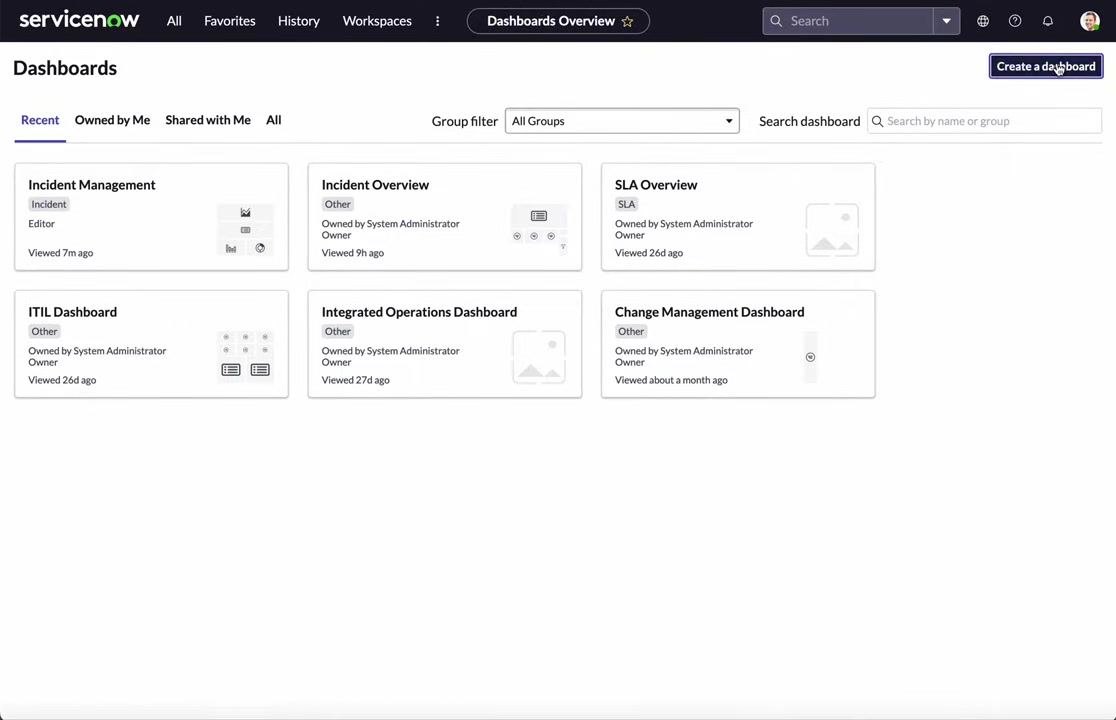Click the Dashboards Overview title pill

click(557, 21)
